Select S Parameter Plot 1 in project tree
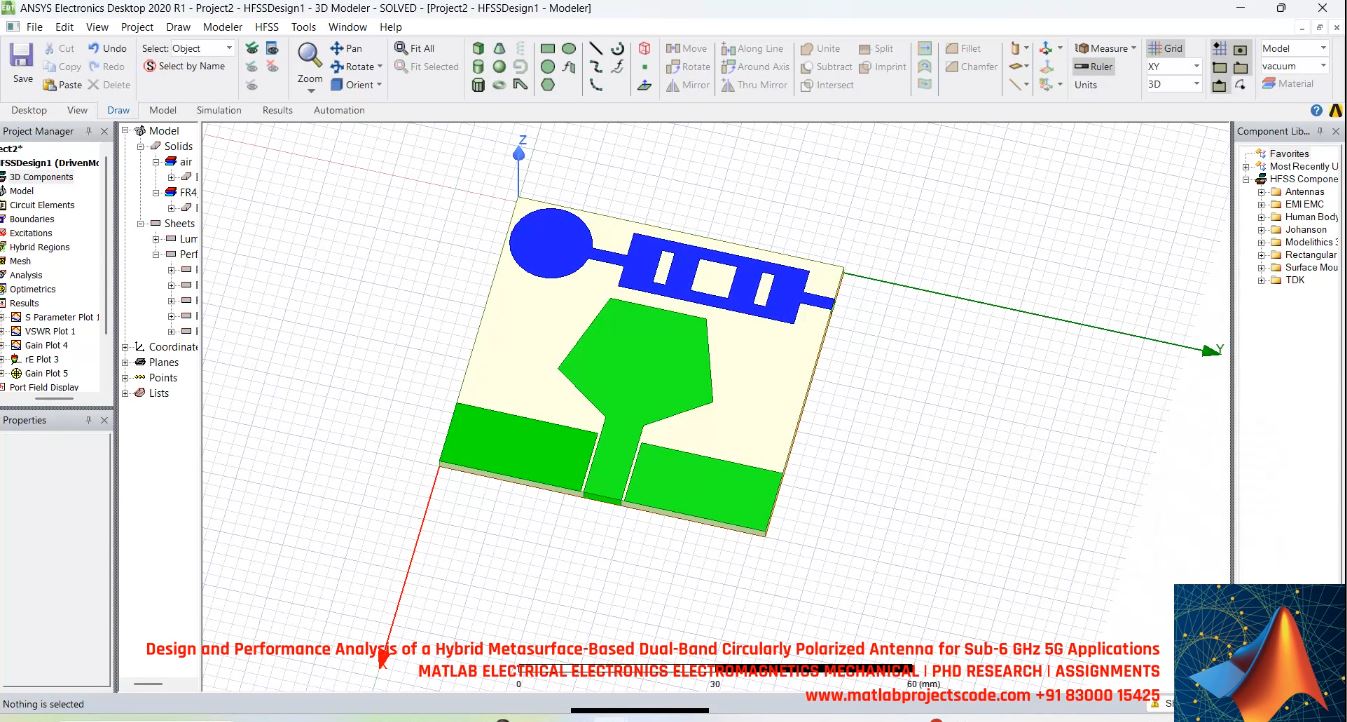The height and width of the screenshot is (722, 1347). click(62, 317)
